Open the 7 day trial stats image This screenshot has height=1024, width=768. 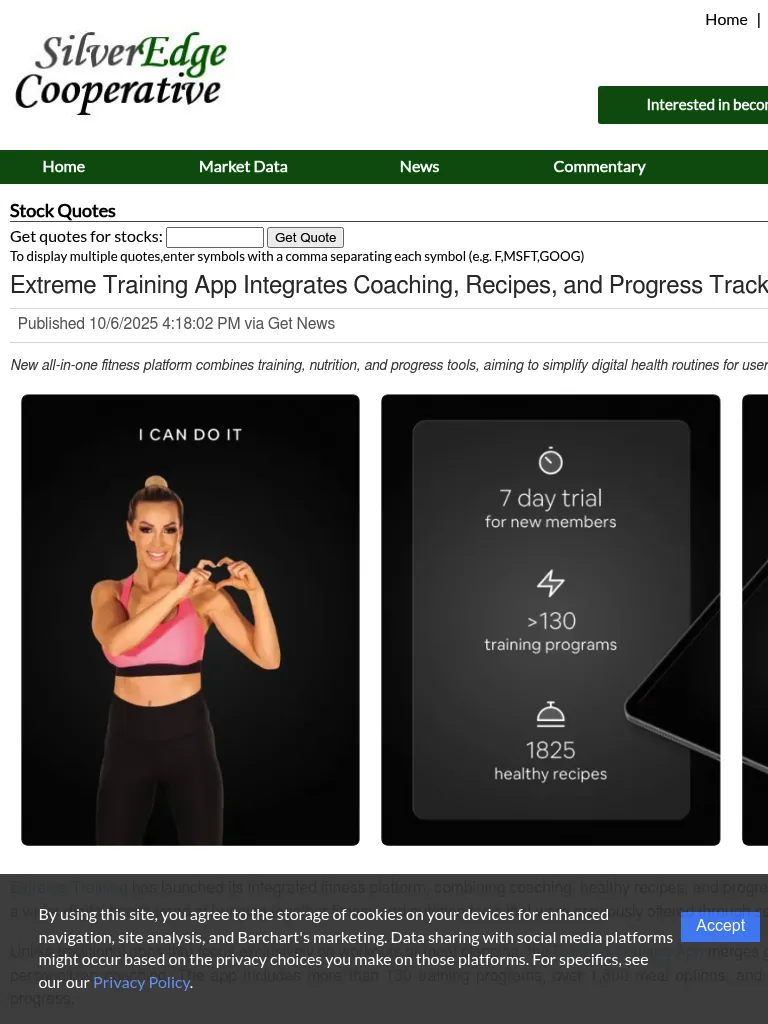tap(551, 620)
